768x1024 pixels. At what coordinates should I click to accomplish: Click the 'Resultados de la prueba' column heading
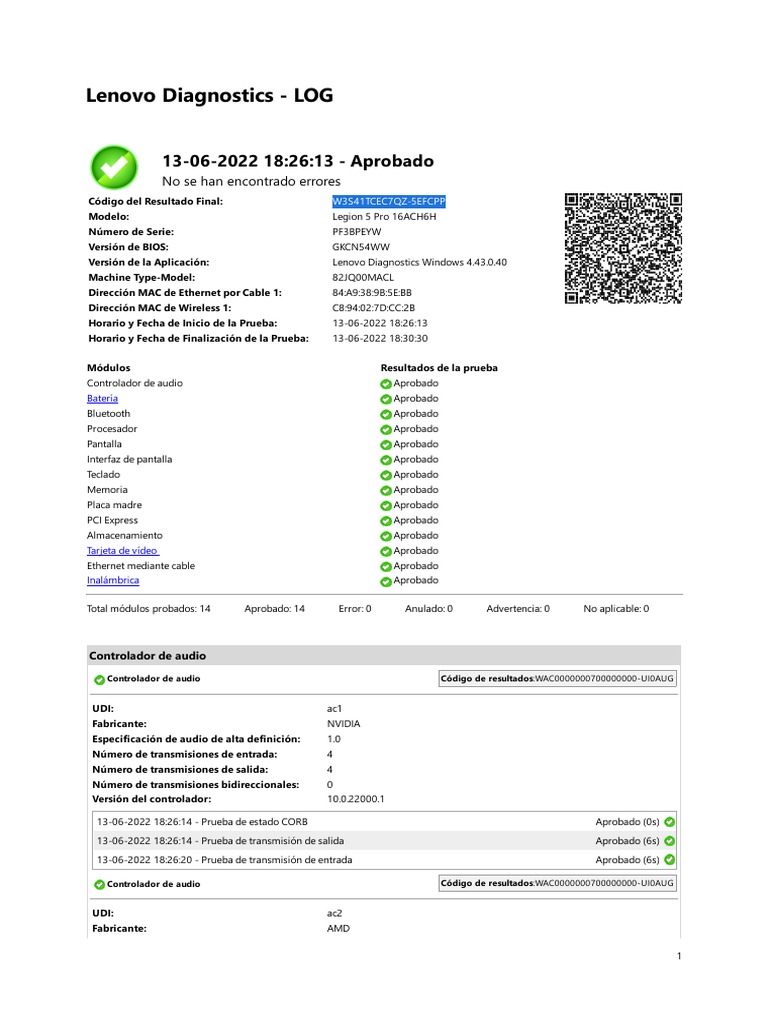pos(439,368)
